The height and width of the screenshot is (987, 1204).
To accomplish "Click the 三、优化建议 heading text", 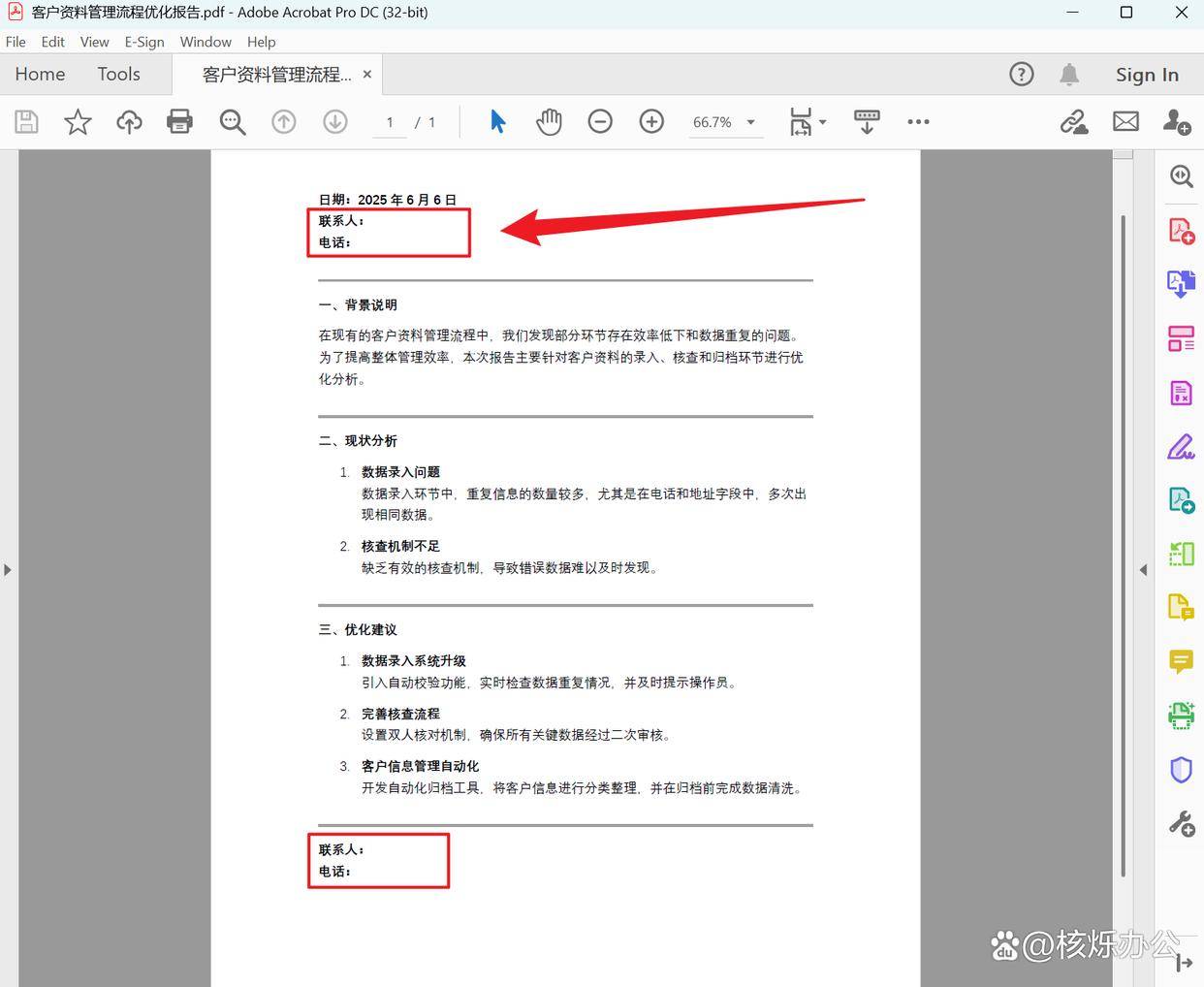I will (358, 629).
